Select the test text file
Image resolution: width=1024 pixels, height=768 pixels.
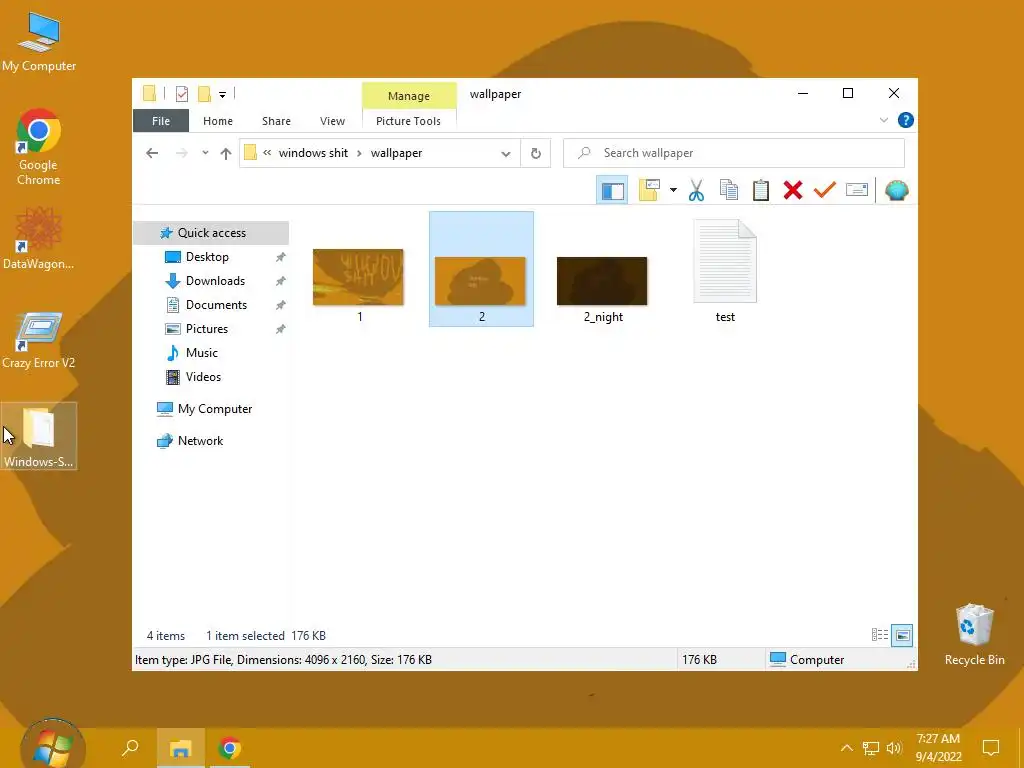coord(725,262)
